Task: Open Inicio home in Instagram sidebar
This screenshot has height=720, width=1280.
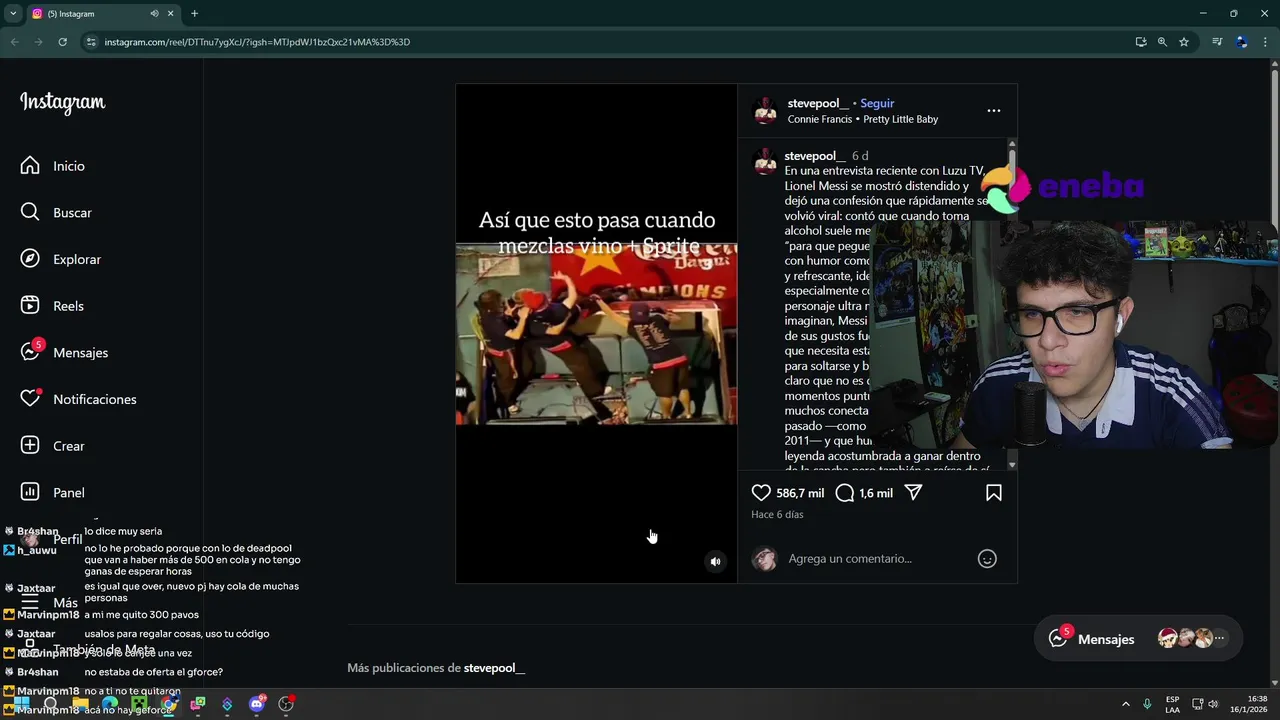Action: (x=53, y=166)
